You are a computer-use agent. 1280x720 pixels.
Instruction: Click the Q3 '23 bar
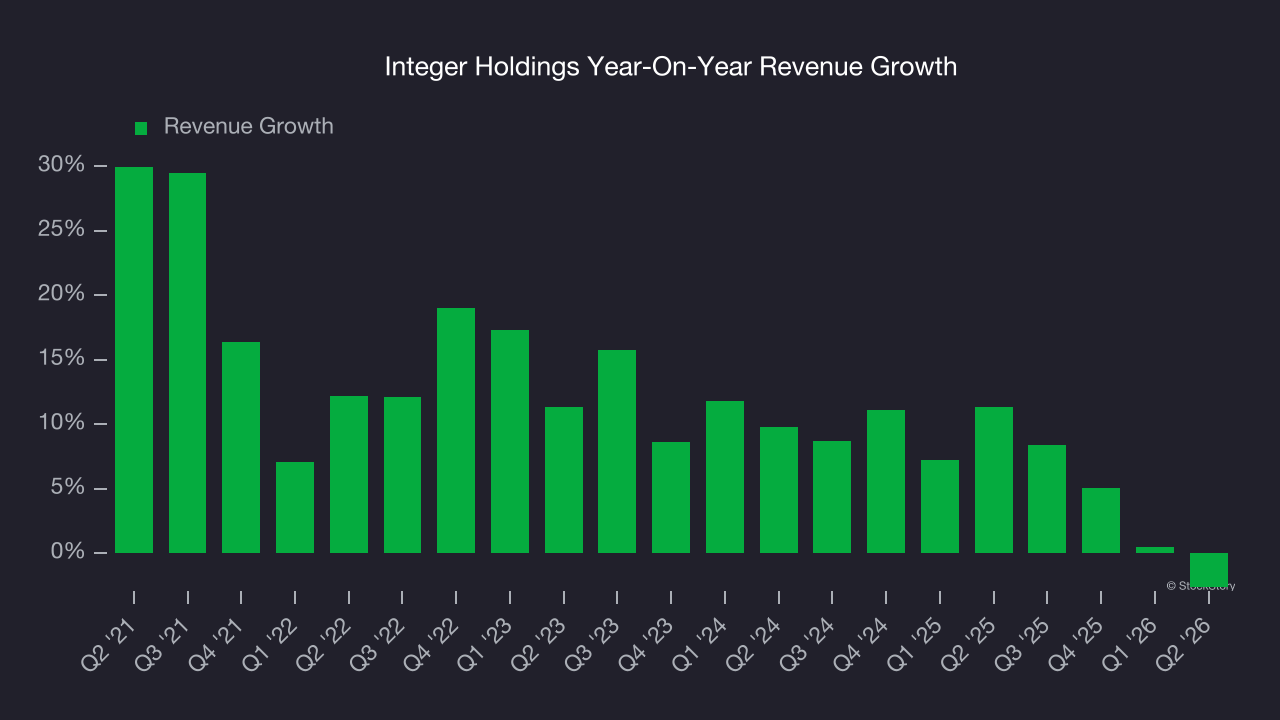617,451
